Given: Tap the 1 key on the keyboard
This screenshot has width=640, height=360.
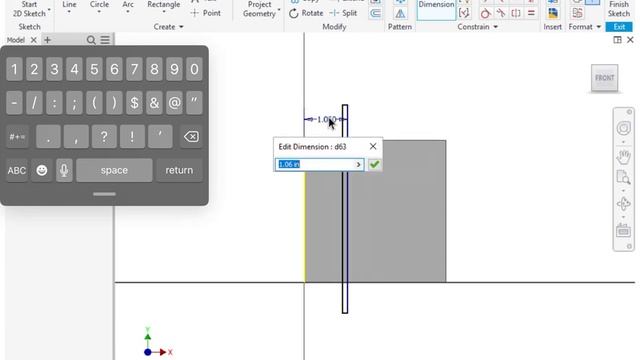Looking at the screenshot, I should pyautogui.click(x=14, y=69).
